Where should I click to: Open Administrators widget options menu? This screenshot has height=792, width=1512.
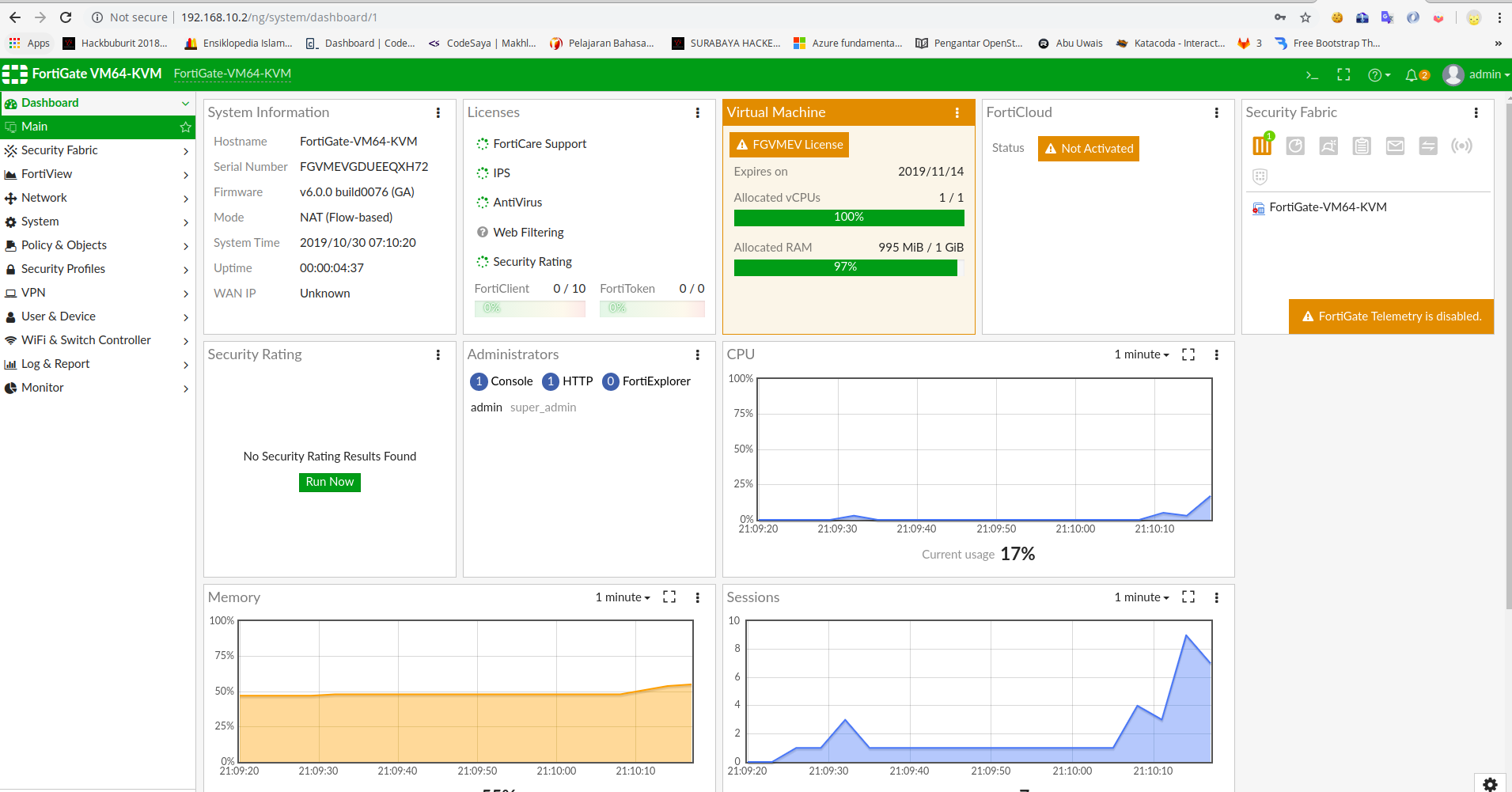click(698, 355)
